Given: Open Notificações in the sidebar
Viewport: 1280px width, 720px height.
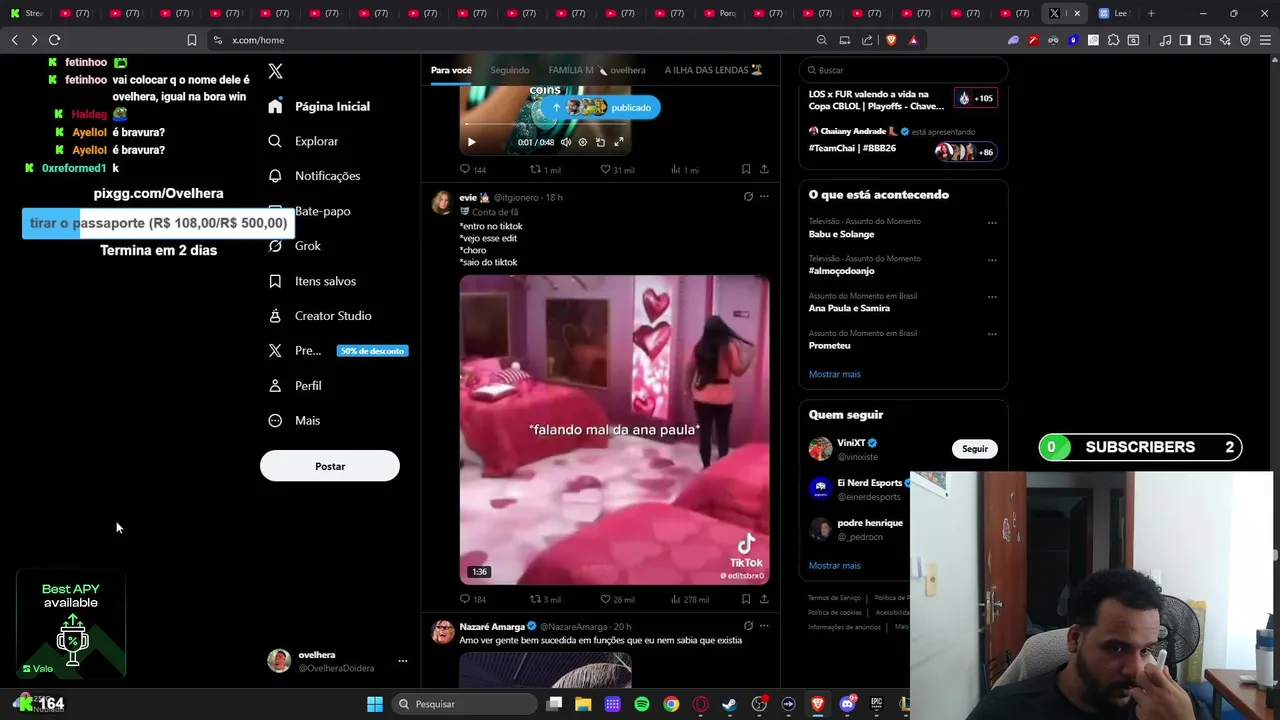Looking at the screenshot, I should (x=314, y=176).
